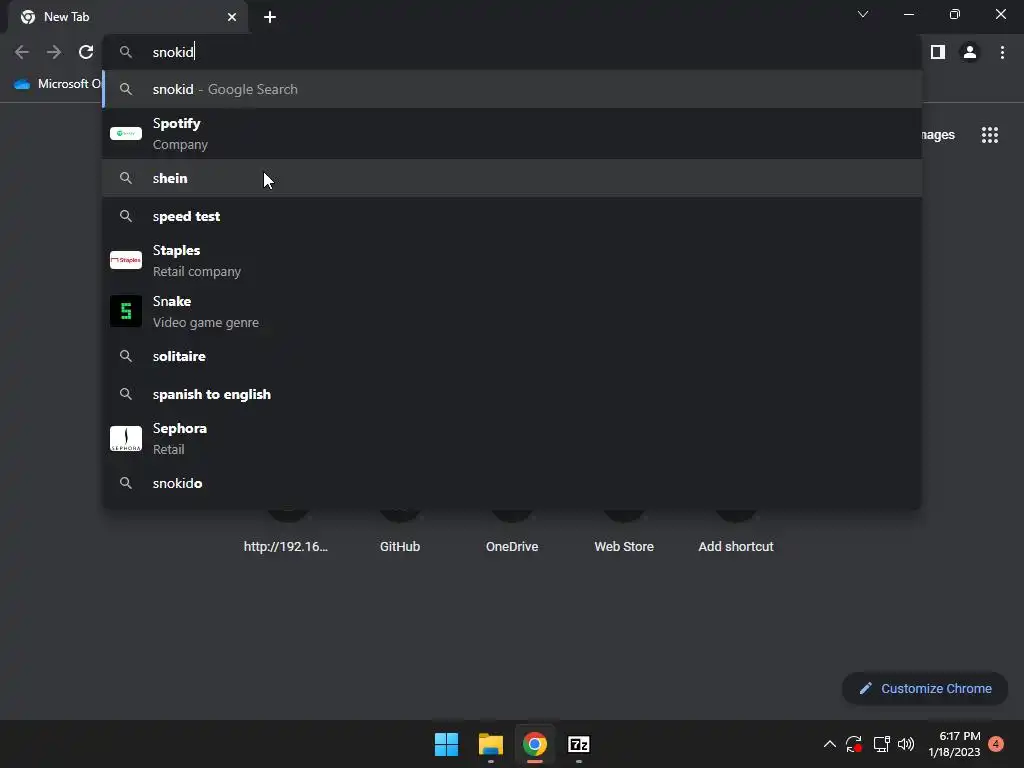
Task: Select the speed test suggestion
Action: coord(513,216)
